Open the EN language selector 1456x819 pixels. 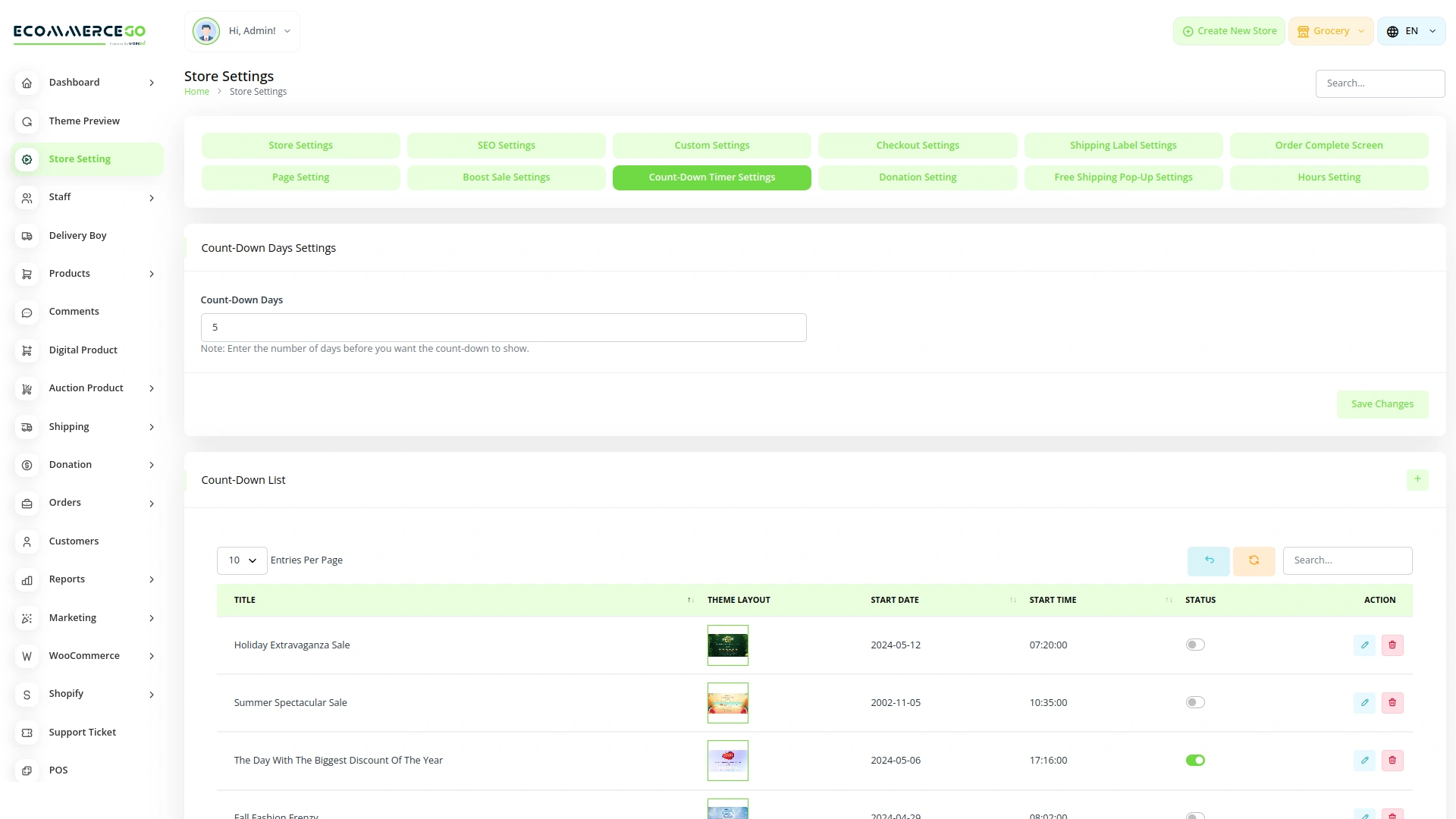pos(1411,31)
